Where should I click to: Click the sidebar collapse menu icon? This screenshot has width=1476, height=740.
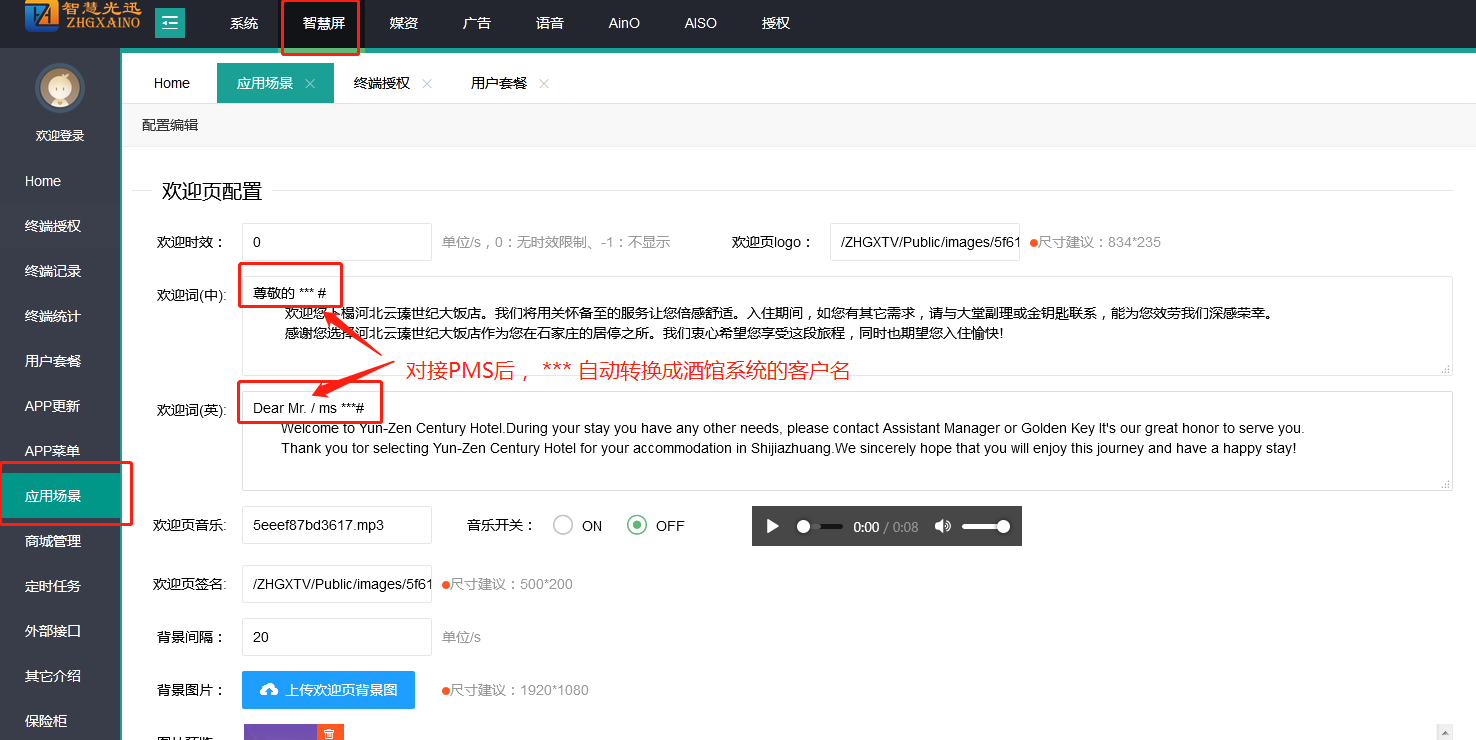coord(170,22)
